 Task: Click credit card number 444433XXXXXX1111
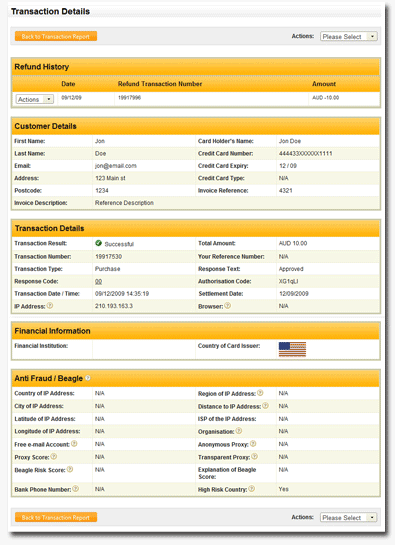(x=306, y=153)
